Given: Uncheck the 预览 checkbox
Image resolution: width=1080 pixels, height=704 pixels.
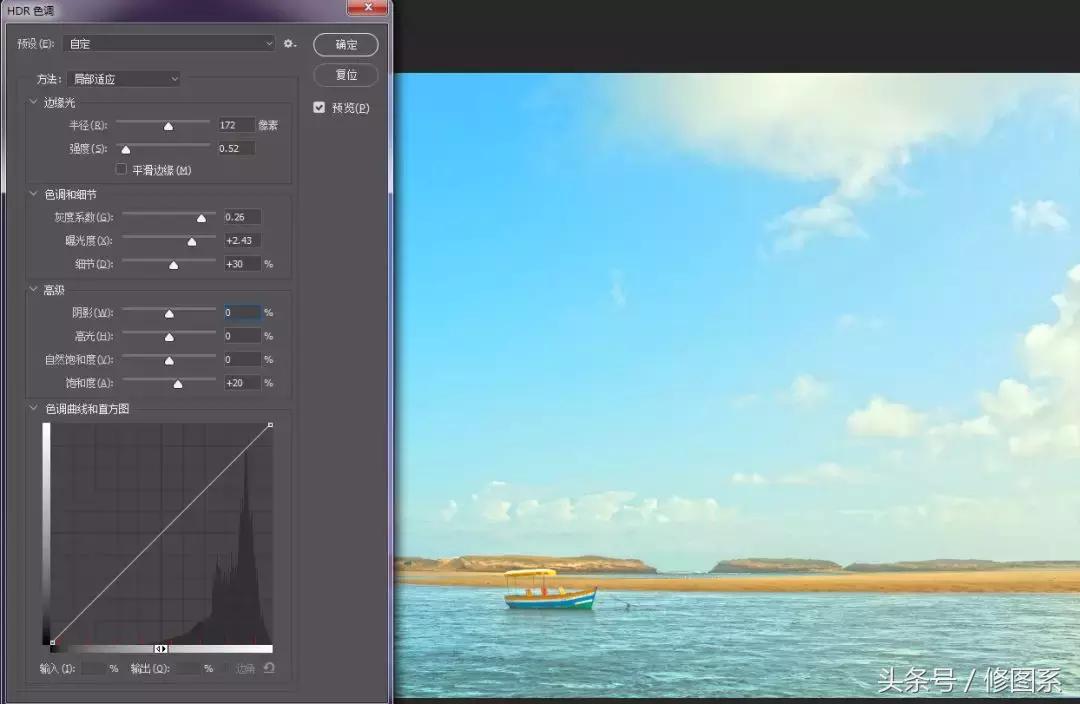Looking at the screenshot, I should click(x=319, y=107).
